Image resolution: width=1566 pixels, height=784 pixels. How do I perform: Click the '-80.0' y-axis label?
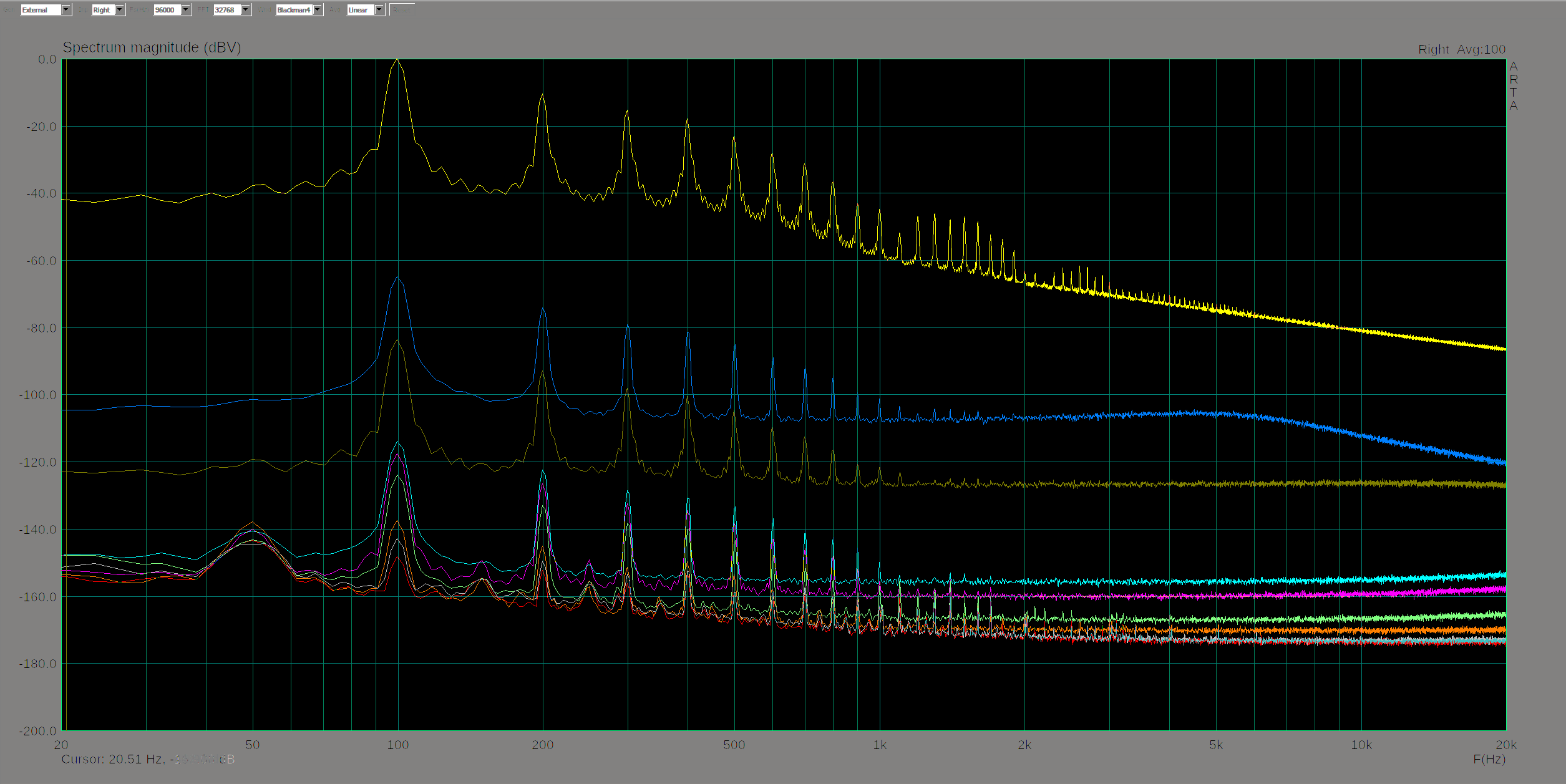(41, 328)
